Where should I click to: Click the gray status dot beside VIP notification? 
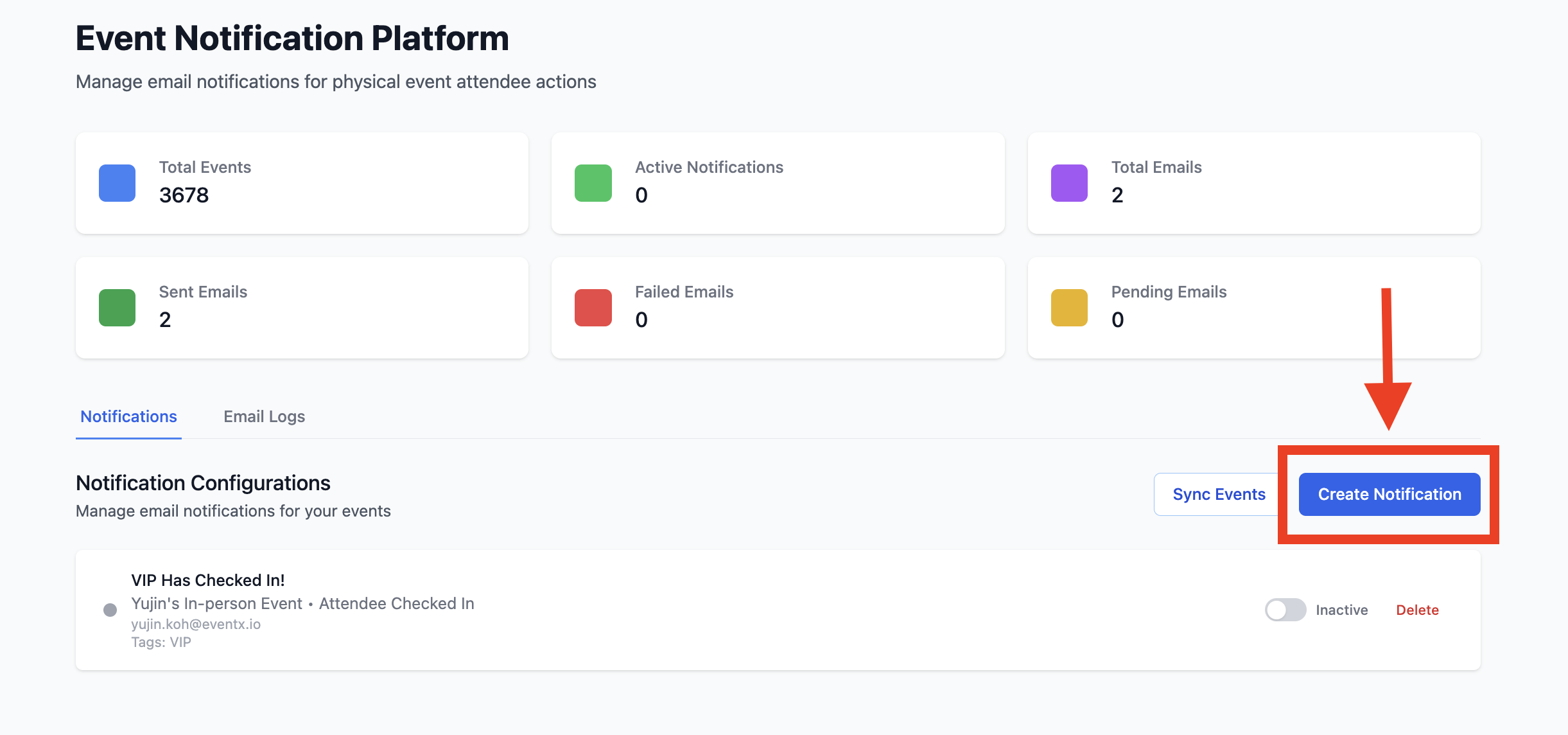(110, 610)
